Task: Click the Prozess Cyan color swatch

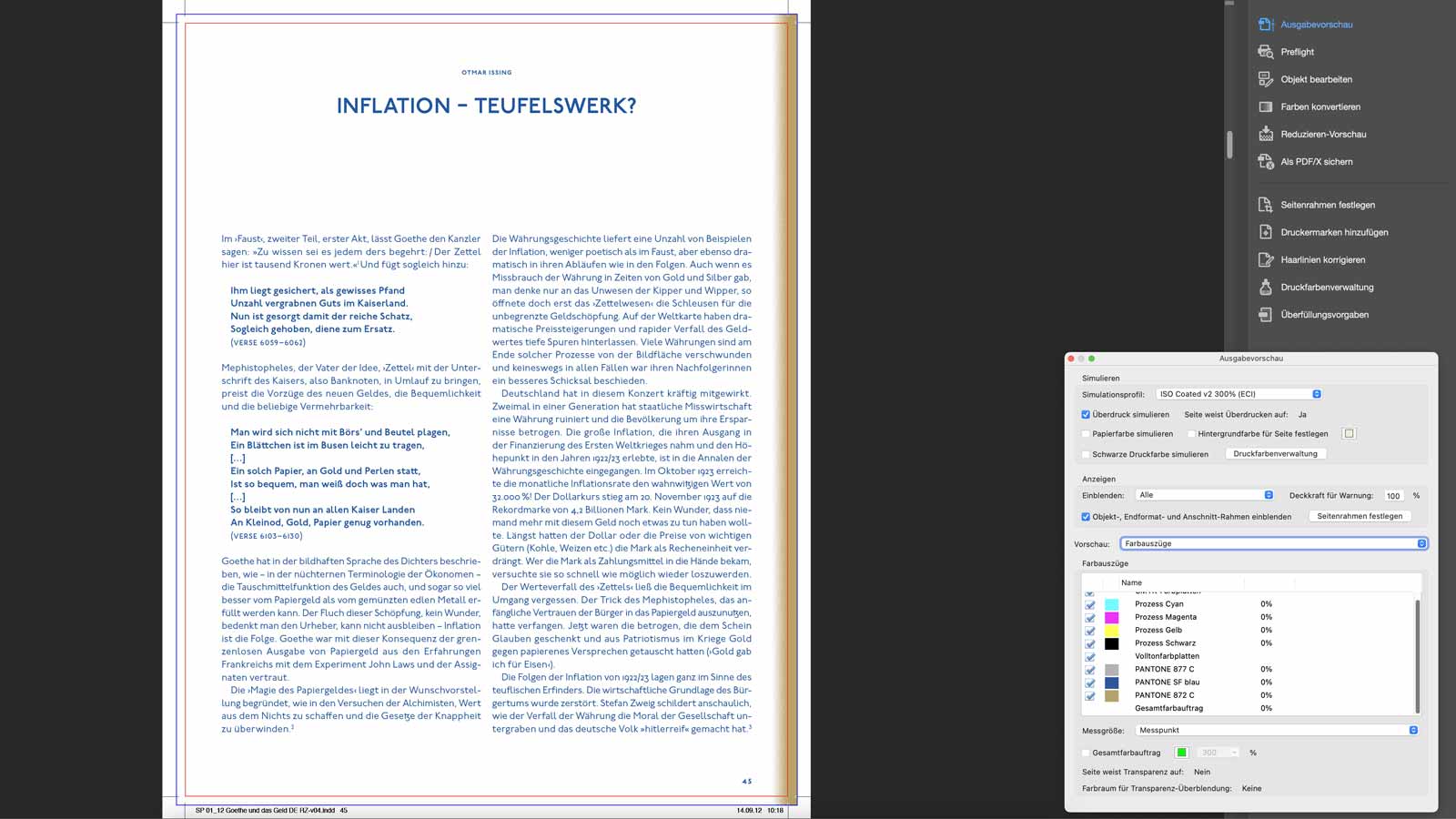Action: pos(1111,604)
